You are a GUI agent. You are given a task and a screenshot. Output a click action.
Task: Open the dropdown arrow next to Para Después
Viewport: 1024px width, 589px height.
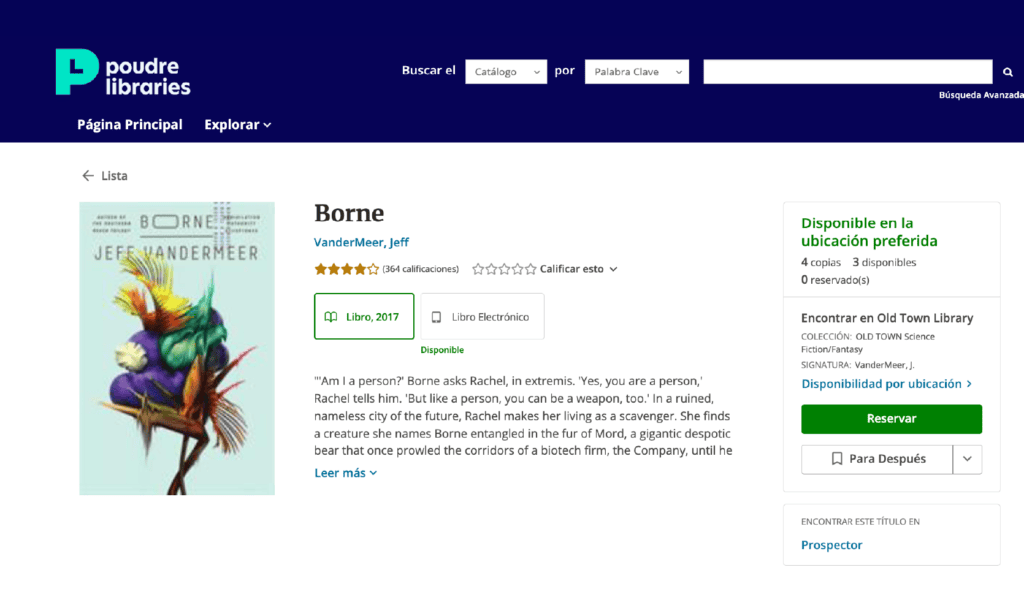(967, 459)
